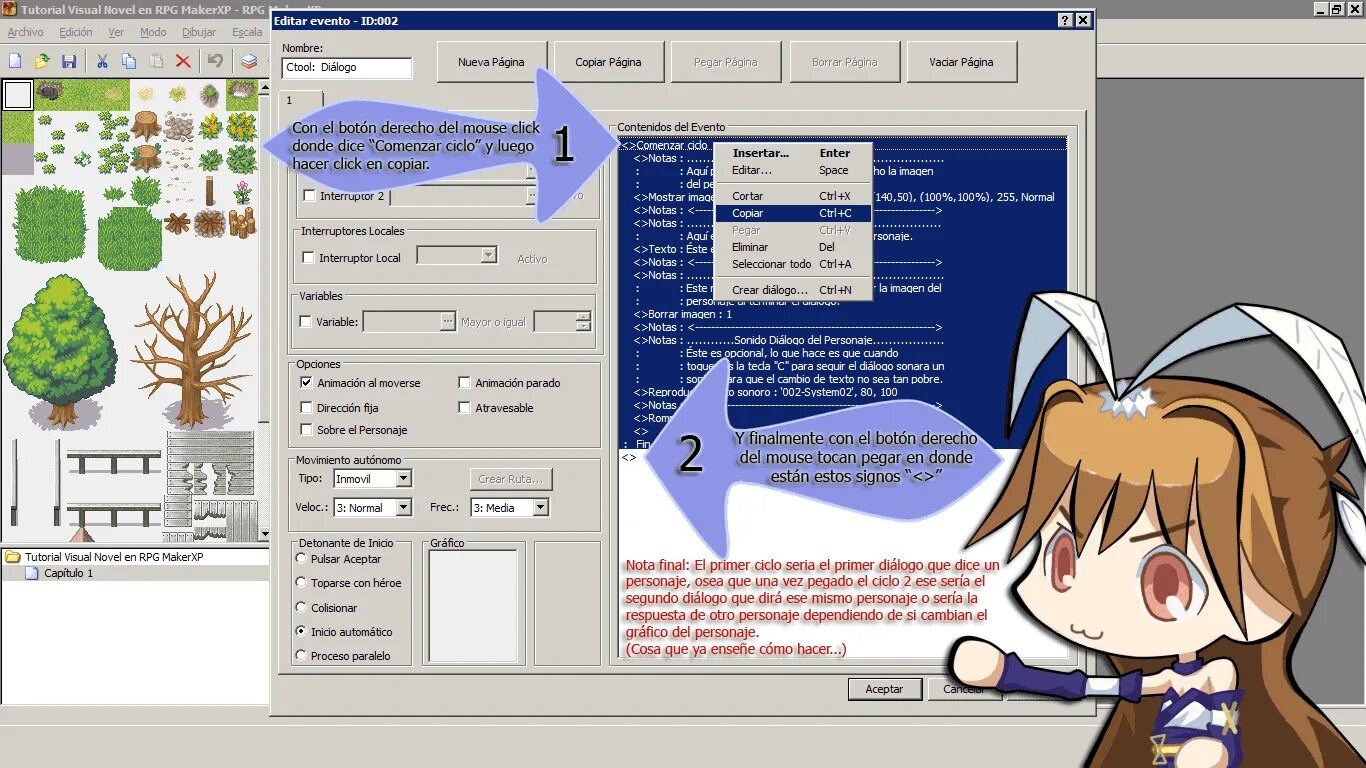Check the Animación parado option

pos(464,383)
